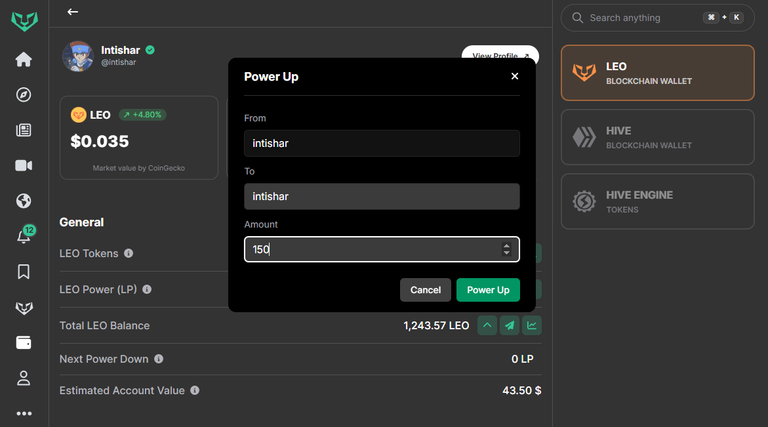Increase the amount with the up stepper
The width and height of the screenshot is (768, 427).
click(x=506, y=246)
